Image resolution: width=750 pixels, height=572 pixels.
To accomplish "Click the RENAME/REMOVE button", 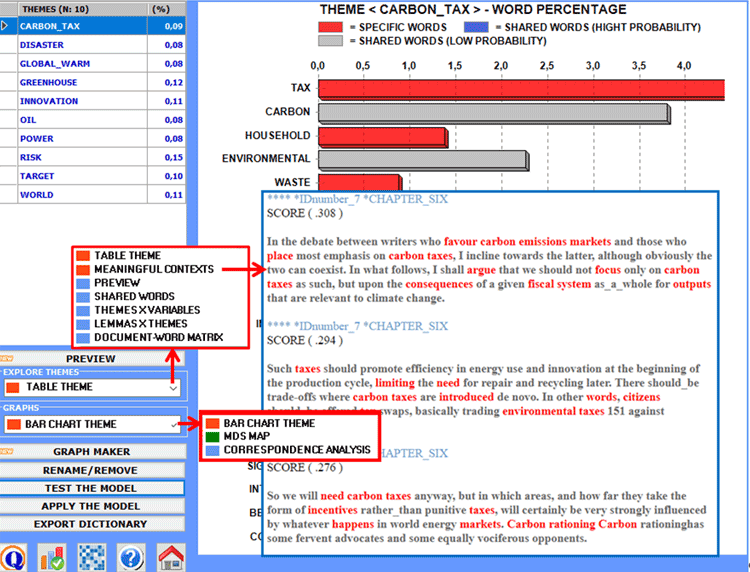I will (x=93, y=471).
